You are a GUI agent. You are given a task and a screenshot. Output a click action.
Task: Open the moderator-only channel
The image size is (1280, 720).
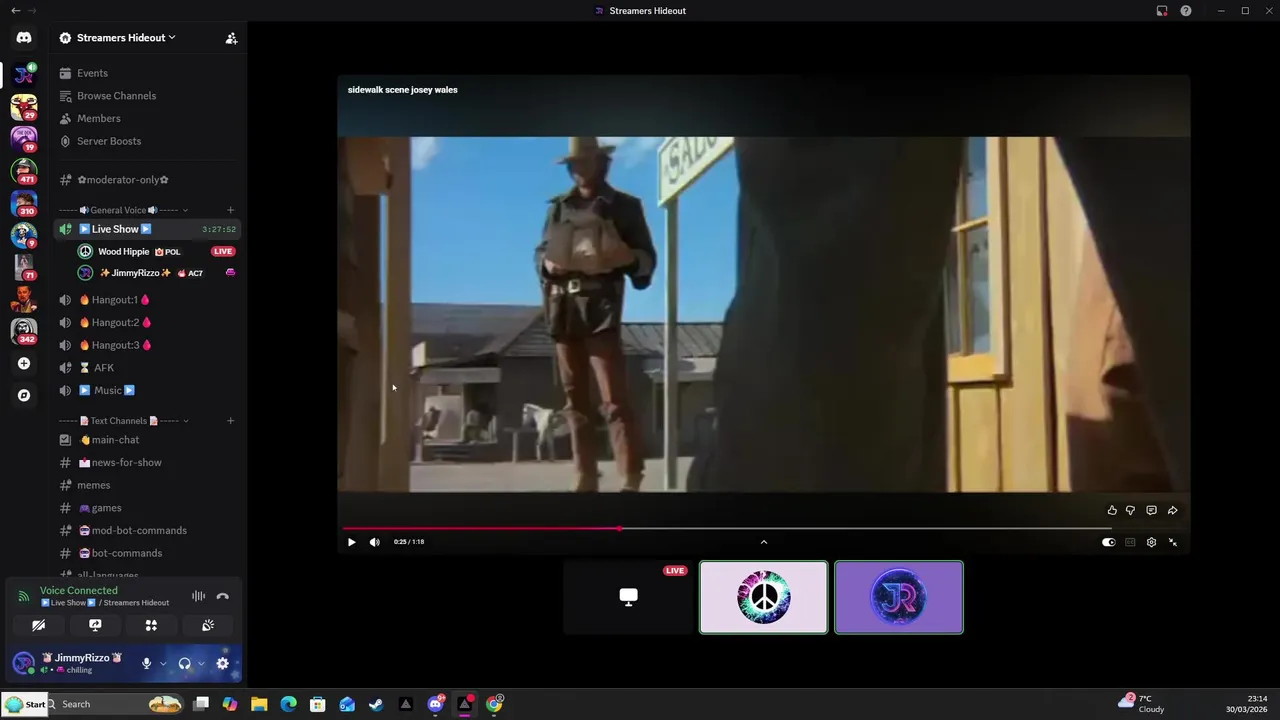click(x=147, y=180)
